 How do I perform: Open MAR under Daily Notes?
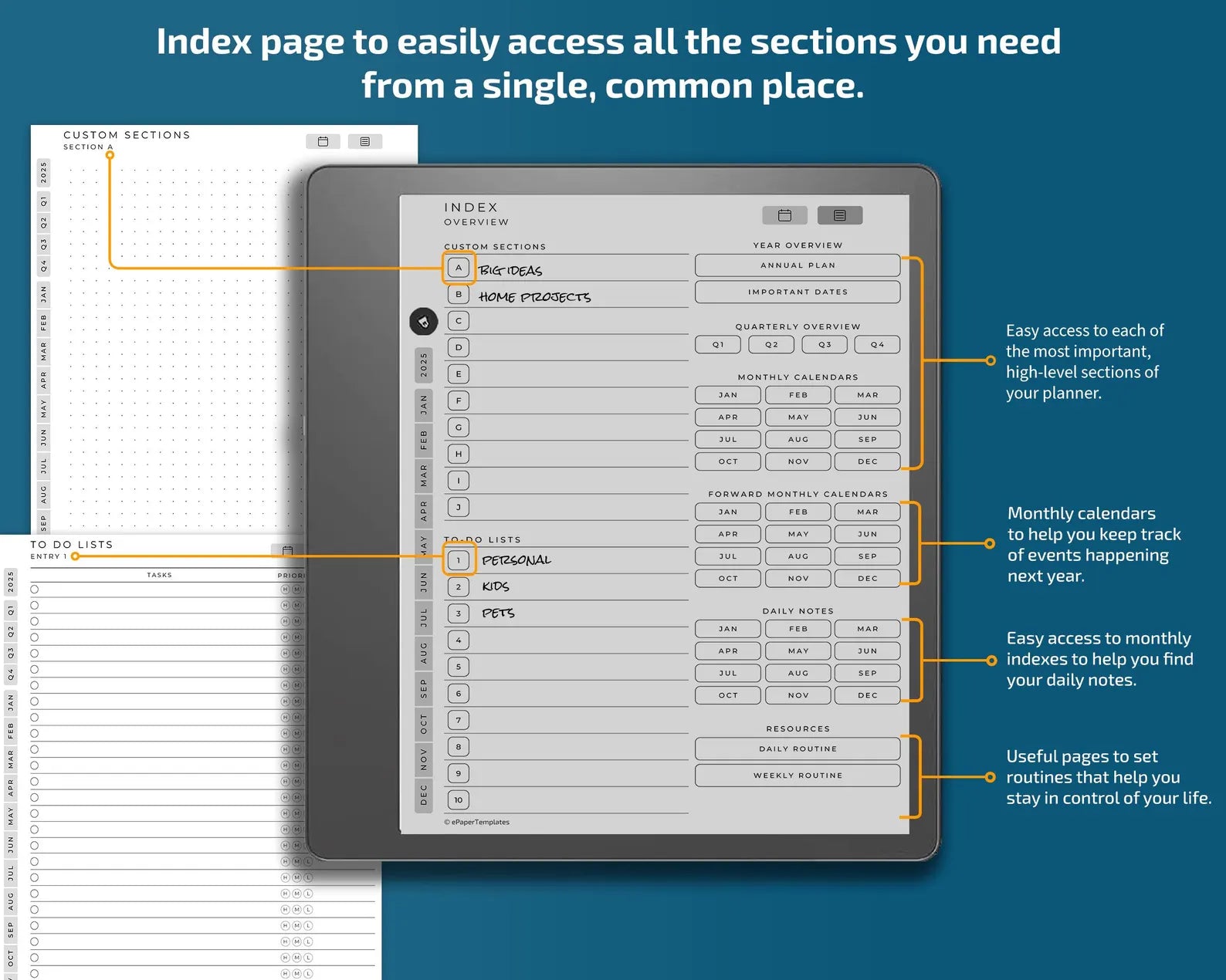868,629
